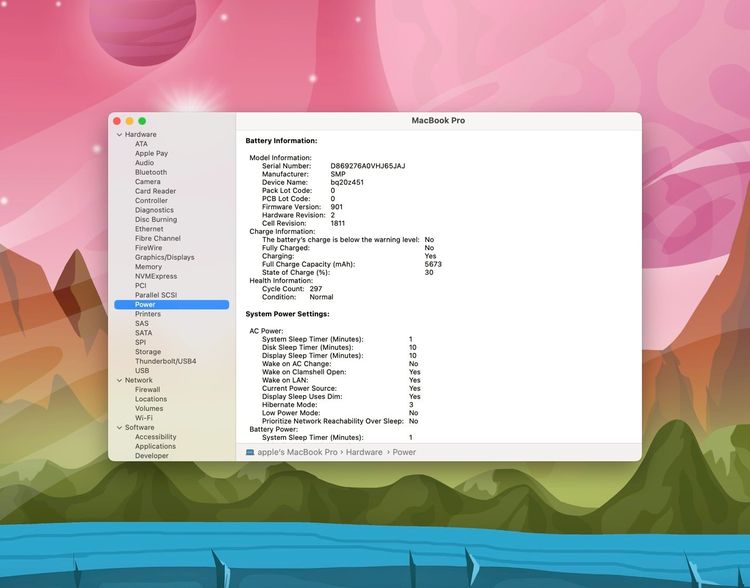The height and width of the screenshot is (588, 750).
Task: Click the Full Charge Capacity value 5673
Action: click(x=433, y=264)
